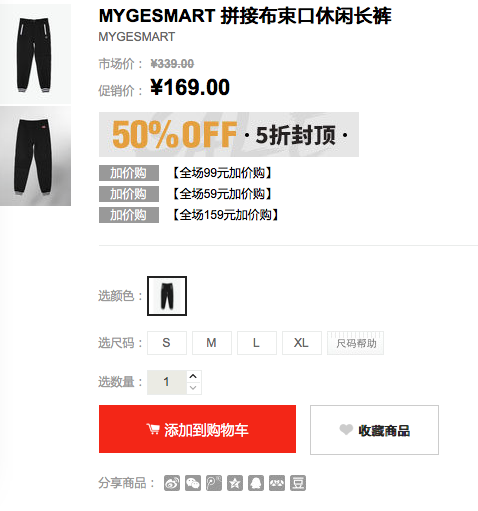
Task: Share via Renren icon
Action: click(277, 483)
